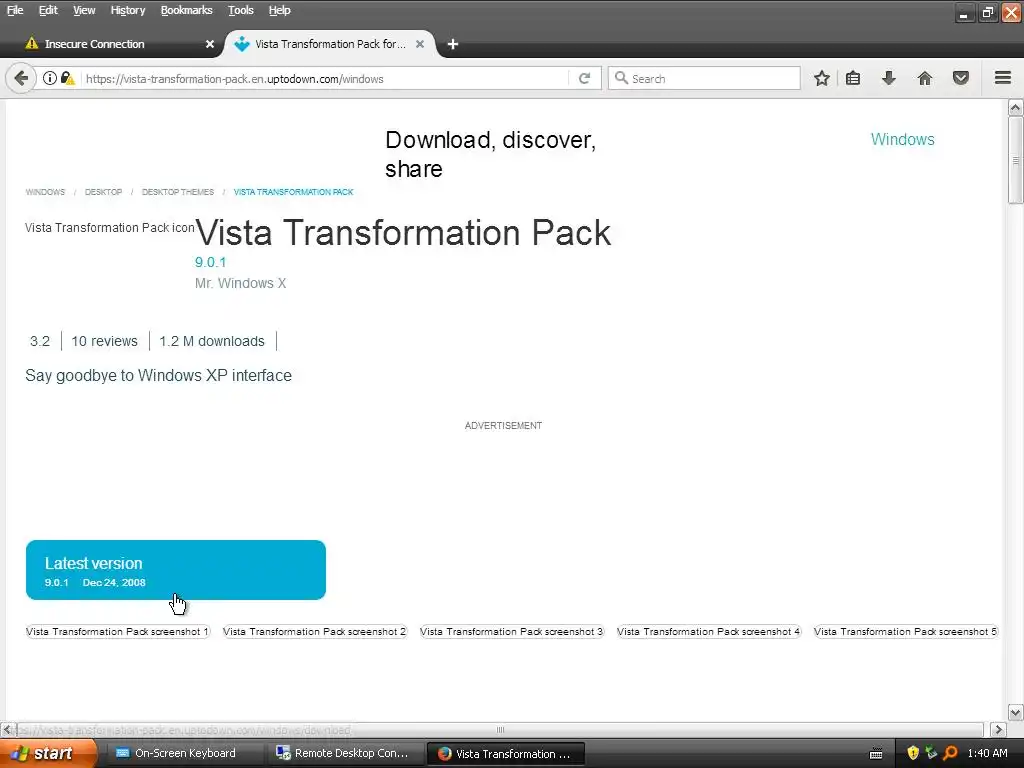Click the 10 reviews link

point(104,341)
